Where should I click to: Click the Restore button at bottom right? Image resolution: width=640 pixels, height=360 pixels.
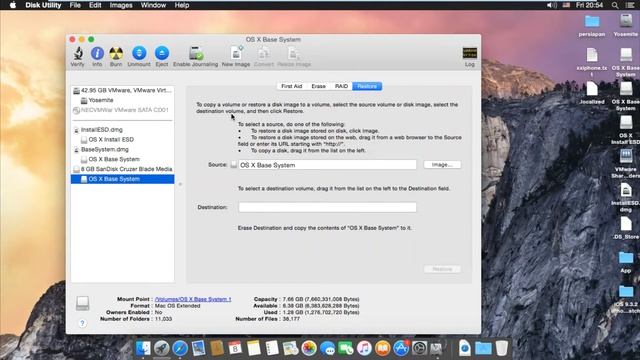point(442,269)
